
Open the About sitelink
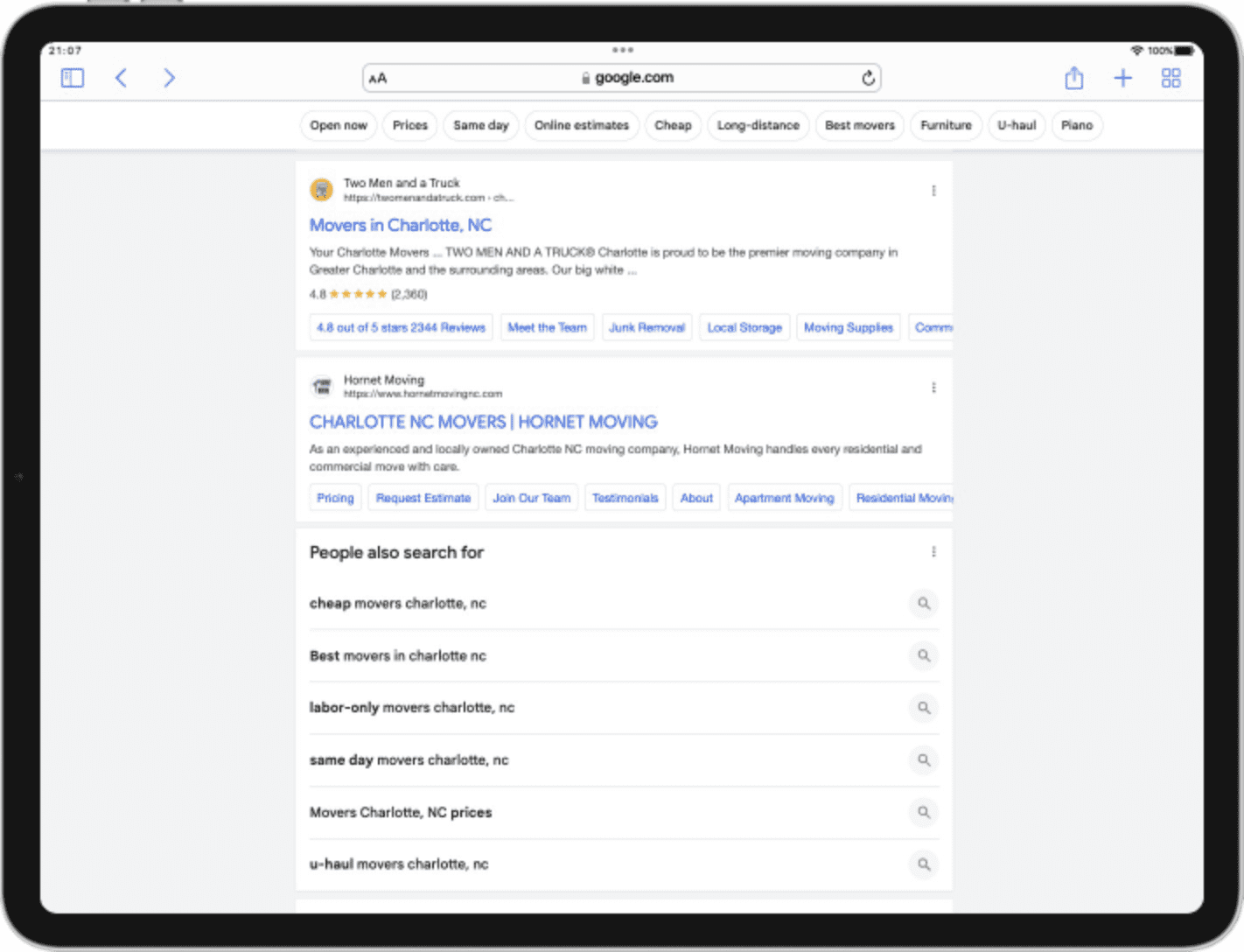coord(696,498)
